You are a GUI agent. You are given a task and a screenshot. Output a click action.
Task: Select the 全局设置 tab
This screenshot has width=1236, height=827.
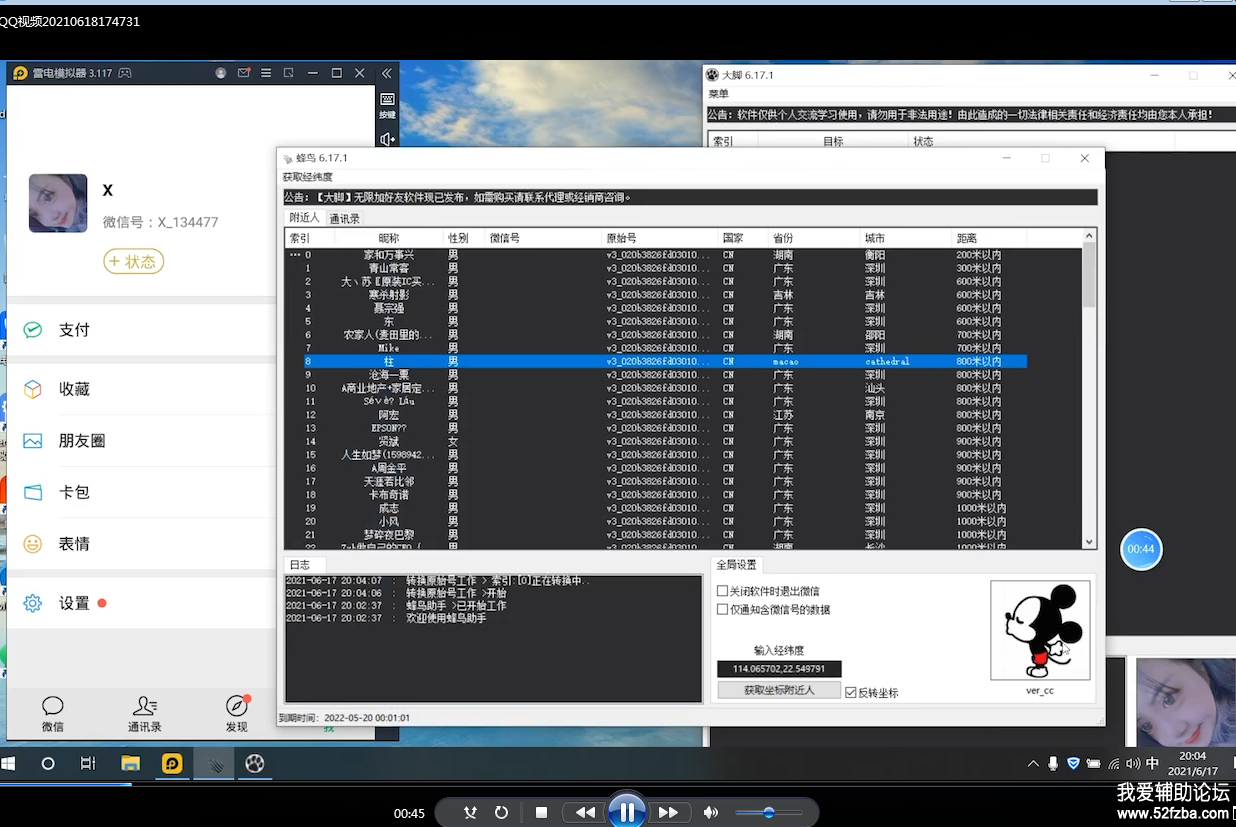[x=736, y=565]
